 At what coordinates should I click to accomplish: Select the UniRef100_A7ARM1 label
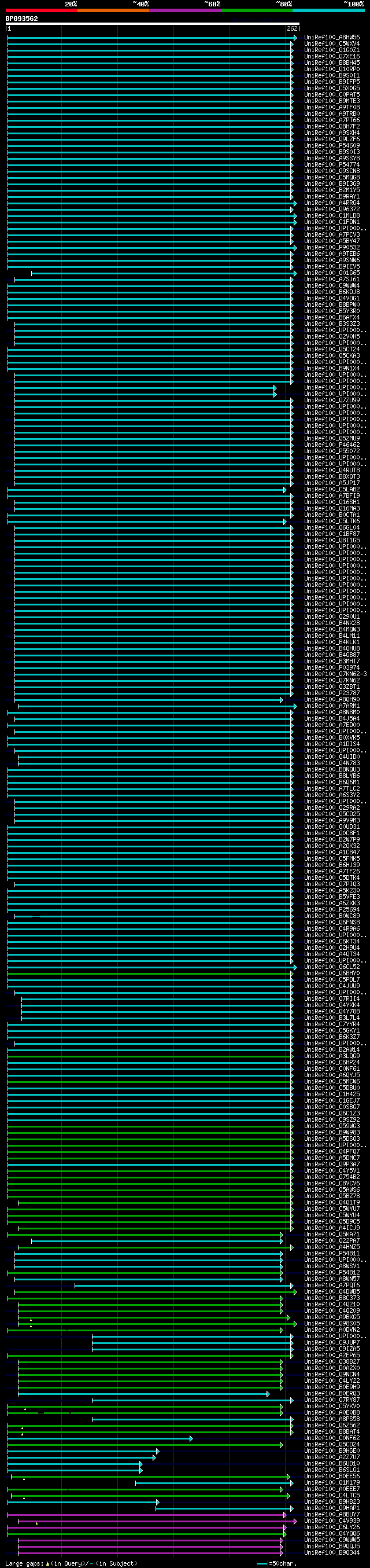(332, 706)
